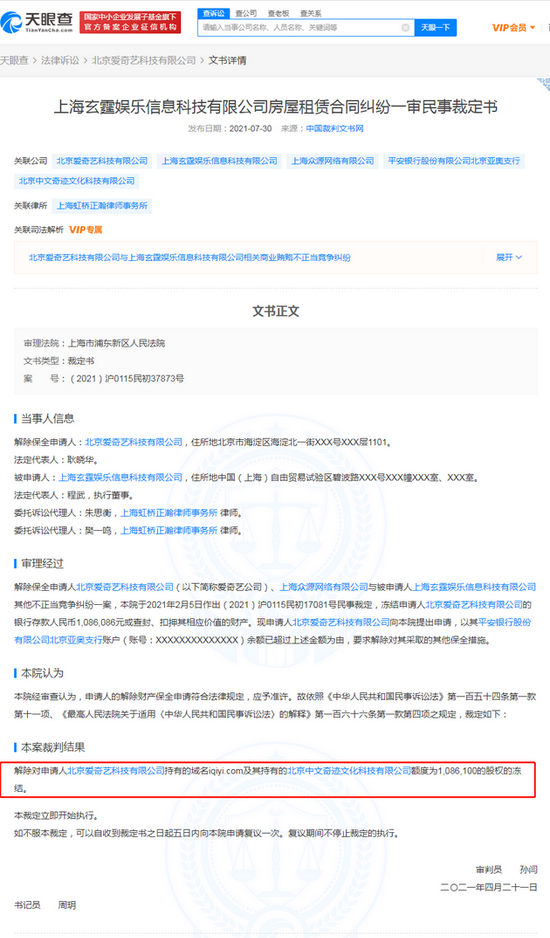The image size is (550, 938).
Task: Click the 文书详情 breadcrumb text
Action: [x=227, y=60]
